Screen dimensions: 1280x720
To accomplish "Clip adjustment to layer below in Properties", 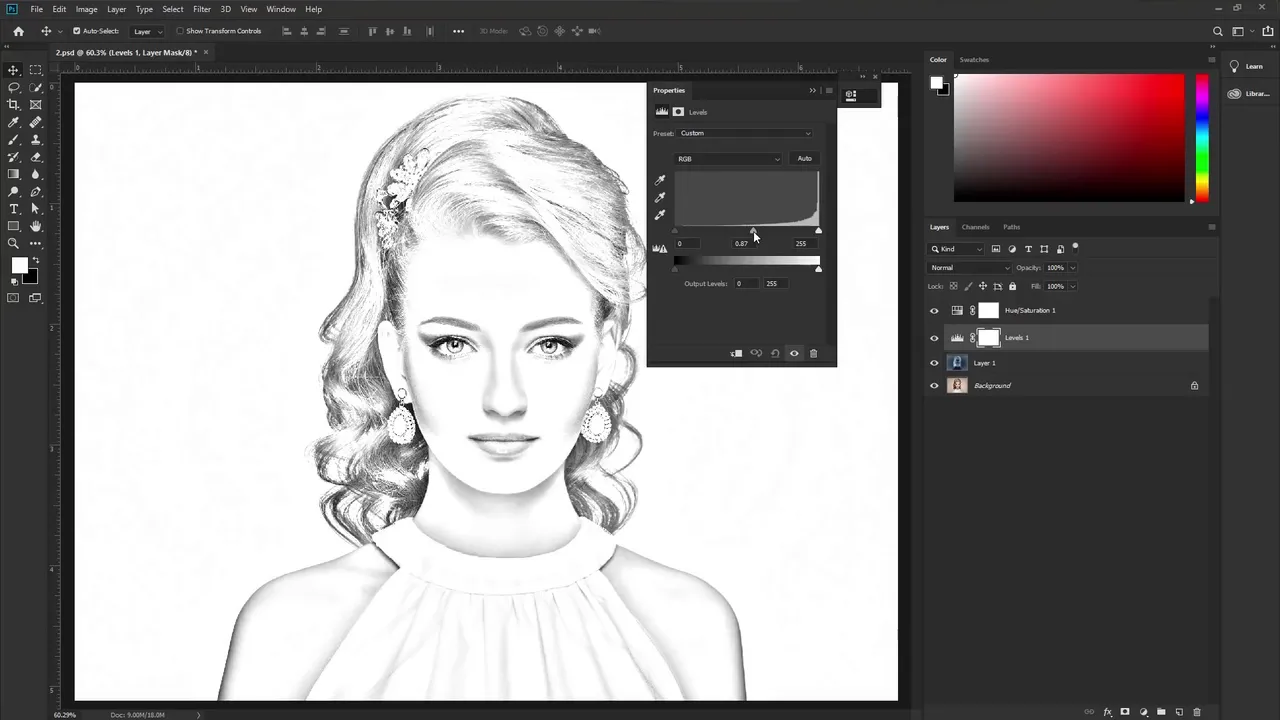I will [x=736, y=353].
